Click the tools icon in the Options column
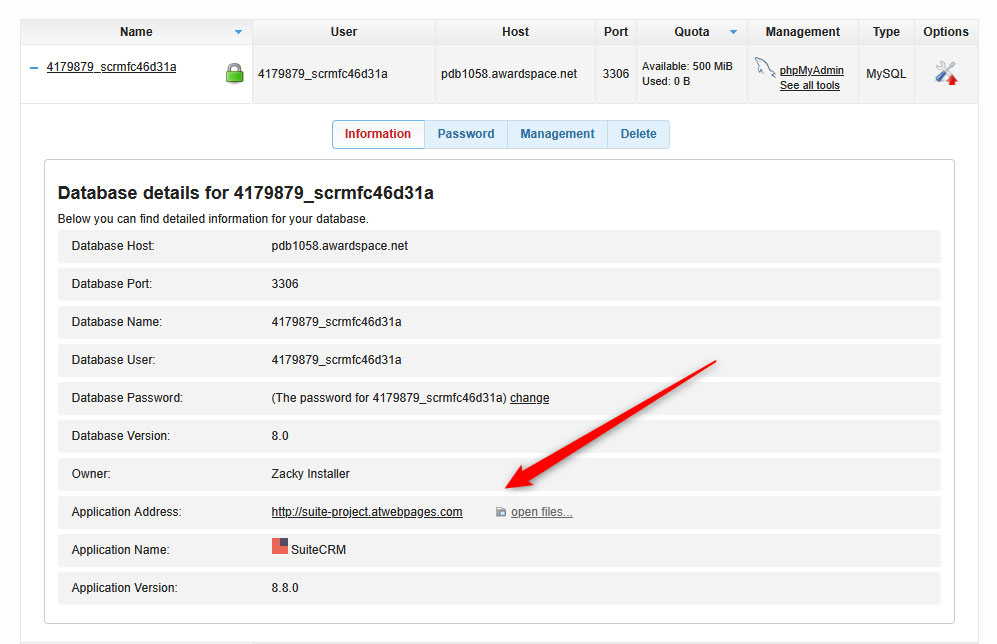 (945, 70)
